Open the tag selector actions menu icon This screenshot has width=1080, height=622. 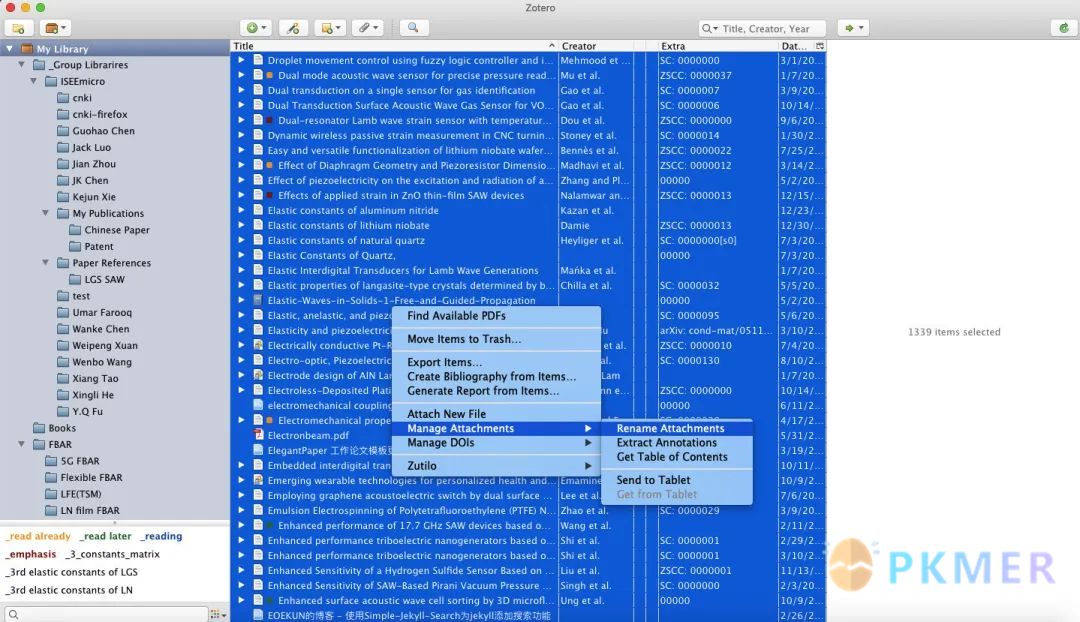pos(218,614)
